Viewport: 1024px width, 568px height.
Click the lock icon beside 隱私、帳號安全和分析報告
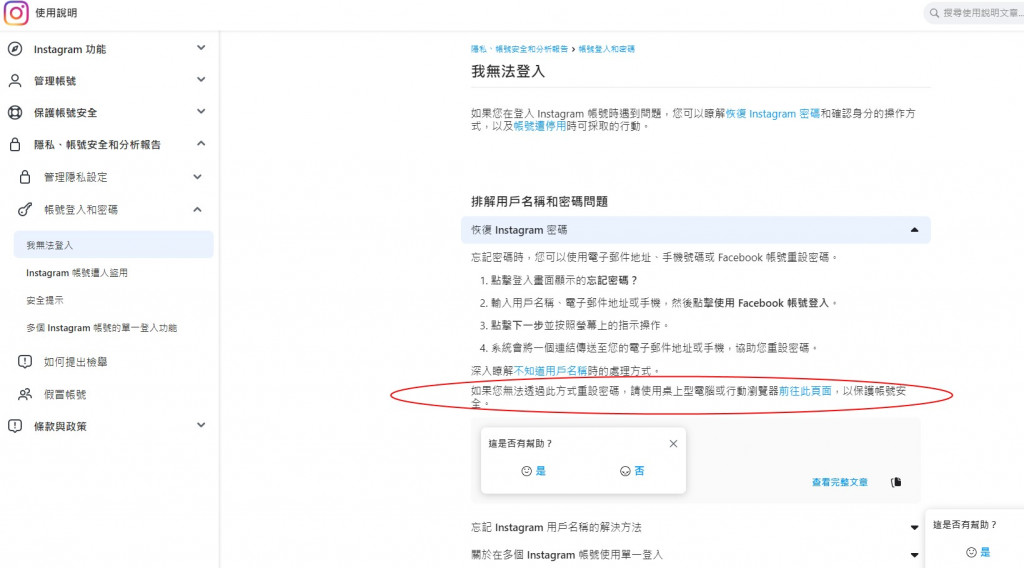[x=14, y=144]
